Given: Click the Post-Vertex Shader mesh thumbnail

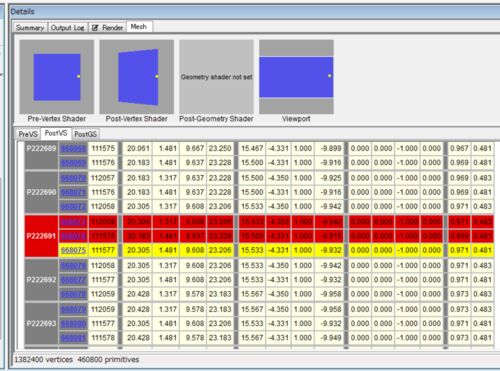Looking at the screenshot, I should 137,77.
